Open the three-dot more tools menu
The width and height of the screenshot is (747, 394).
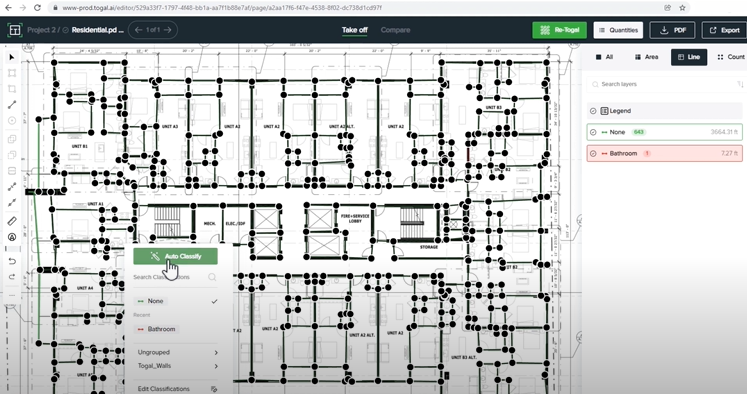(x=12, y=295)
